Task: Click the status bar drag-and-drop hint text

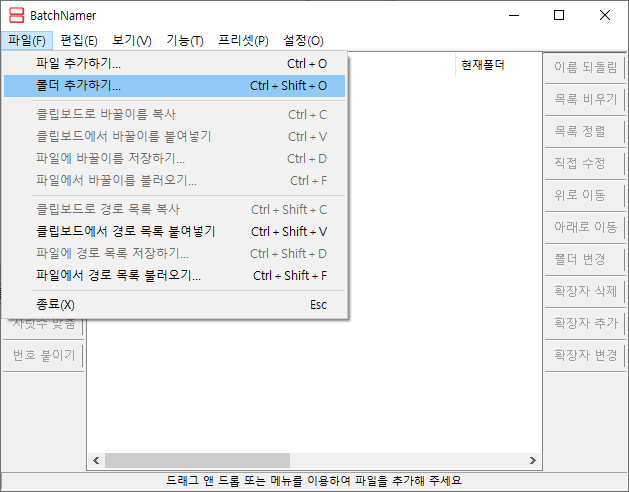Action: 314,481
